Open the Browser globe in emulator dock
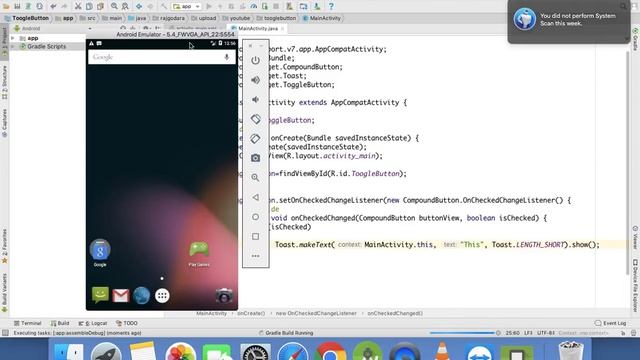This screenshot has height=360, width=640. click(141, 295)
